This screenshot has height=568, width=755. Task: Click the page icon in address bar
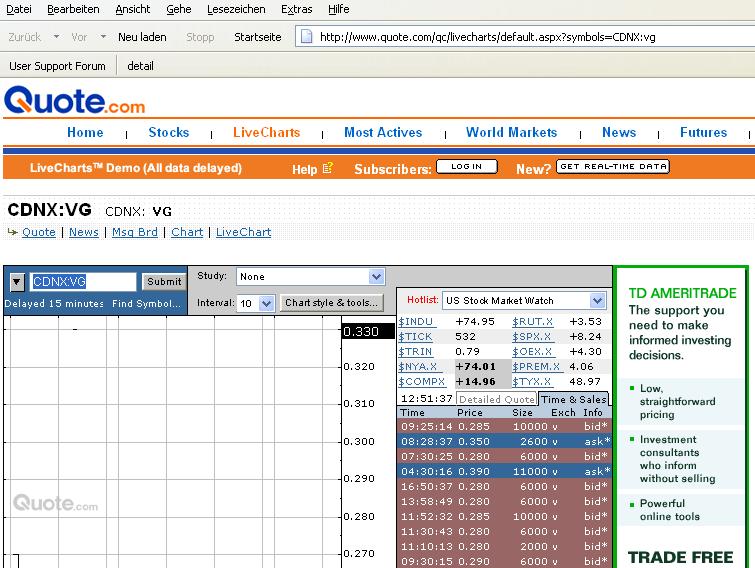pyautogui.click(x=305, y=37)
